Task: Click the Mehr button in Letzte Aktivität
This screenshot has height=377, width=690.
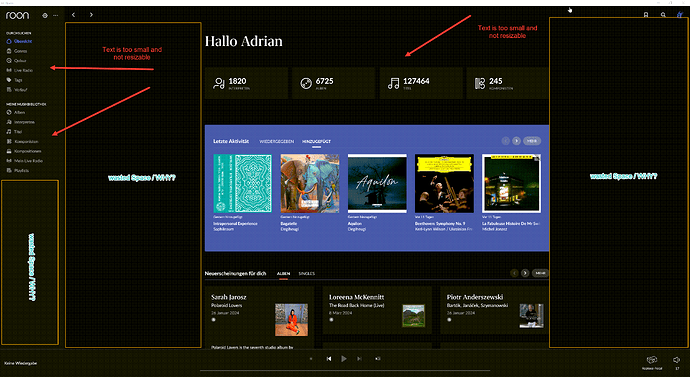Action: 532,141
